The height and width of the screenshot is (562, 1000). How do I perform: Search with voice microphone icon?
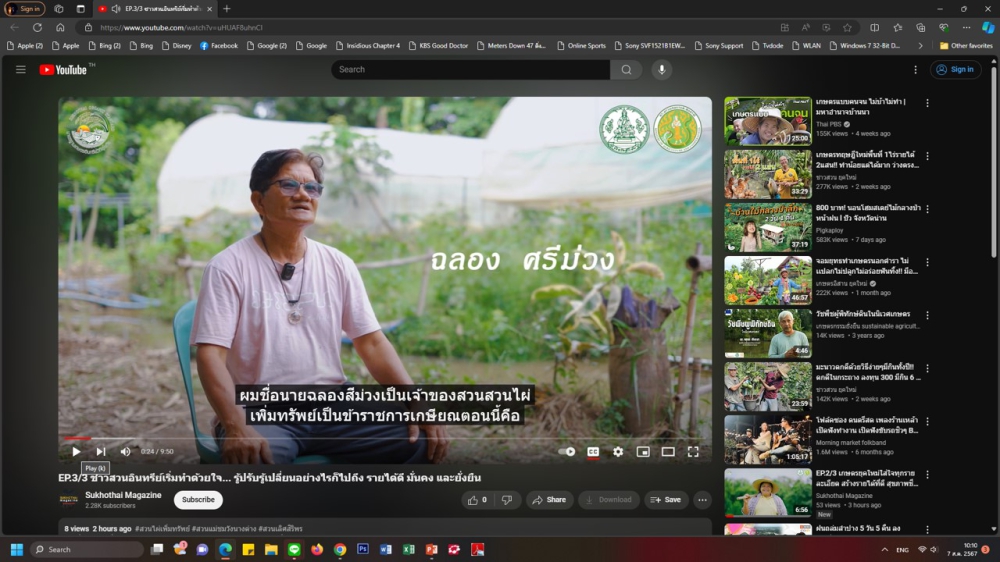click(x=661, y=70)
